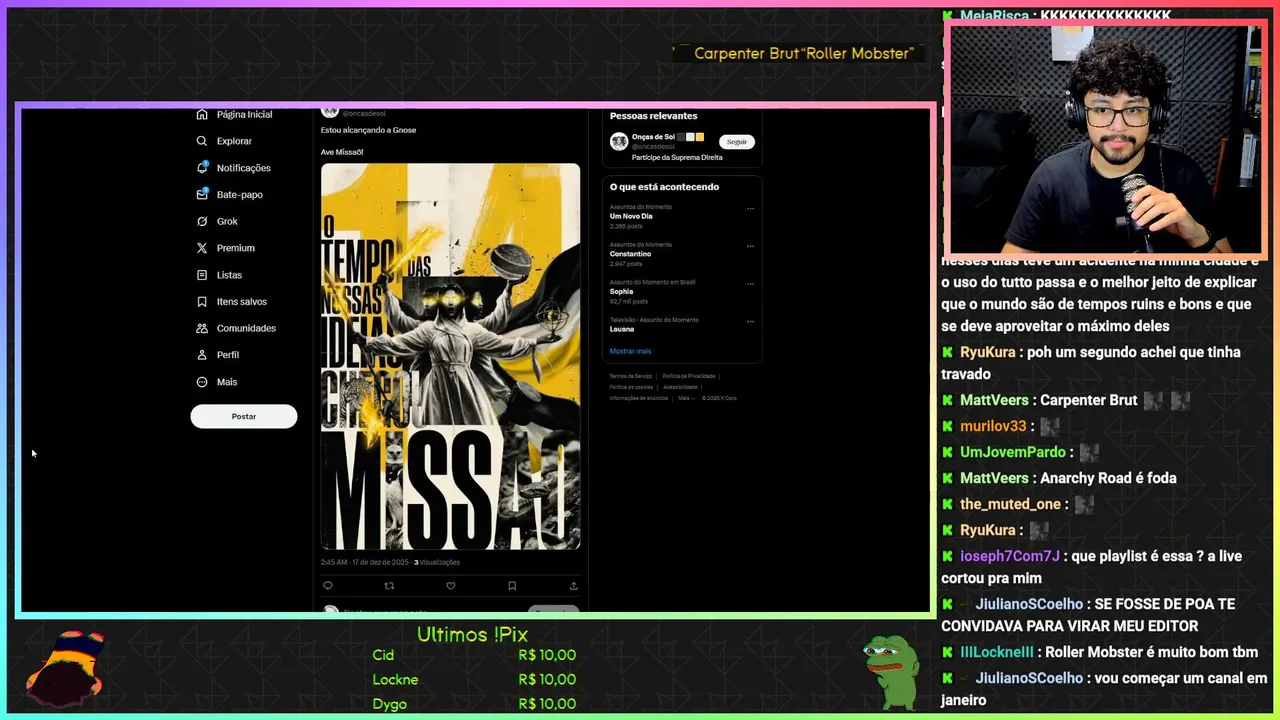Viewport: 1280px width, 720px height.
Task: Open the Listas icon
Action: 202,275
